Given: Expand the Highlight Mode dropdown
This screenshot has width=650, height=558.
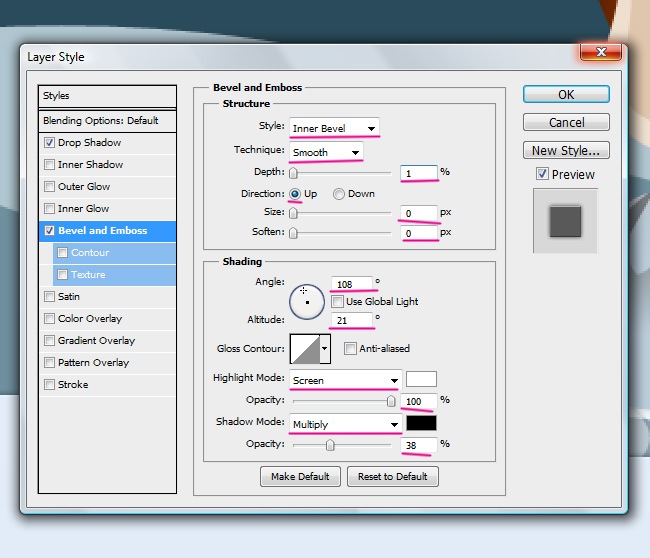Looking at the screenshot, I should tap(345, 380).
